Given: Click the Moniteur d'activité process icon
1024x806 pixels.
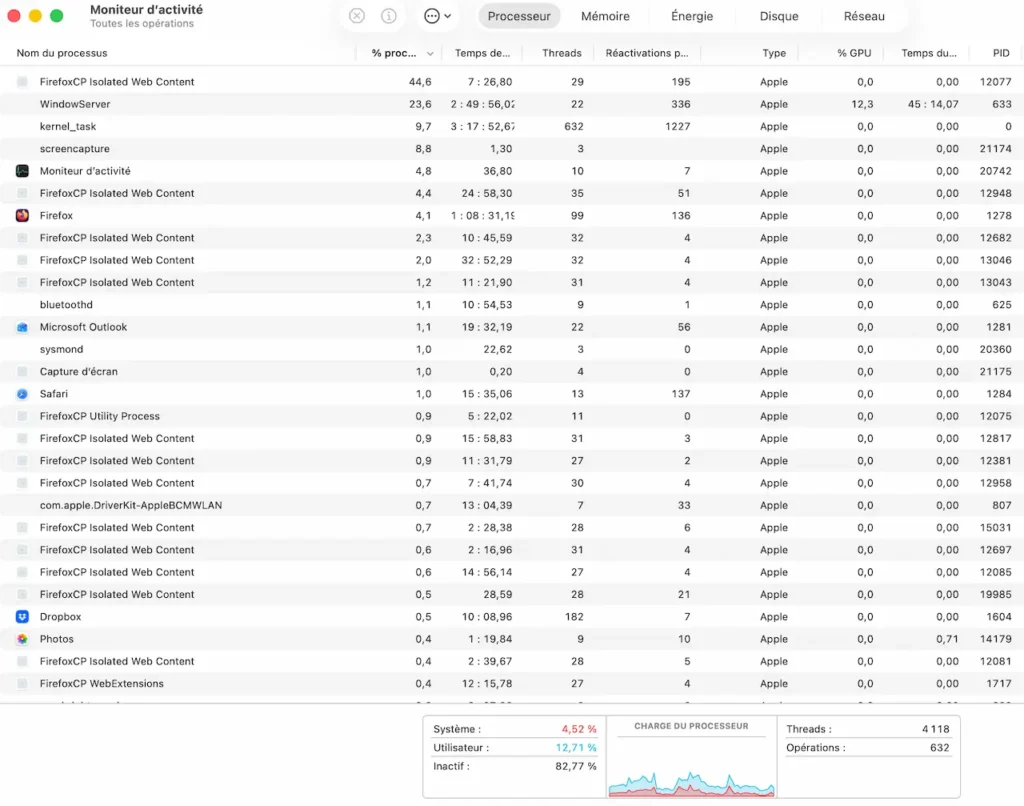Looking at the screenshot, I should coord(21,170).
